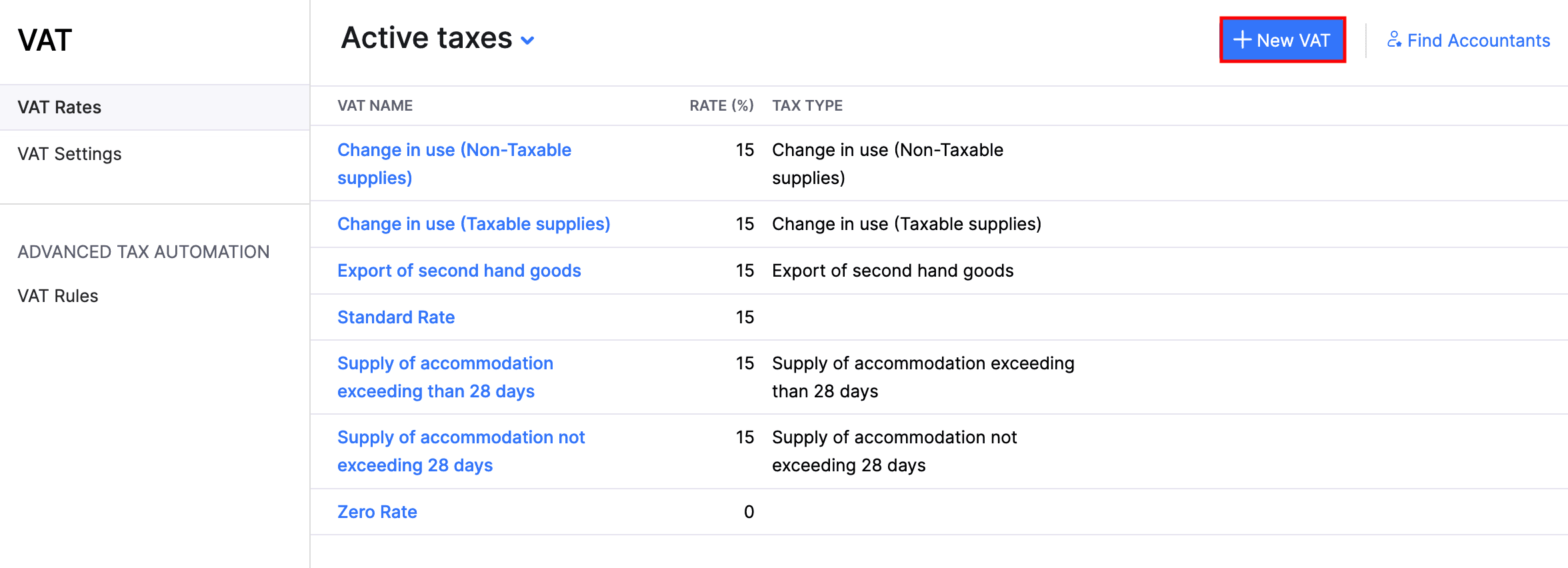Click the plus icon in New VAT button
This screenshot has height=568, width=1568.
click(1241, 40)
